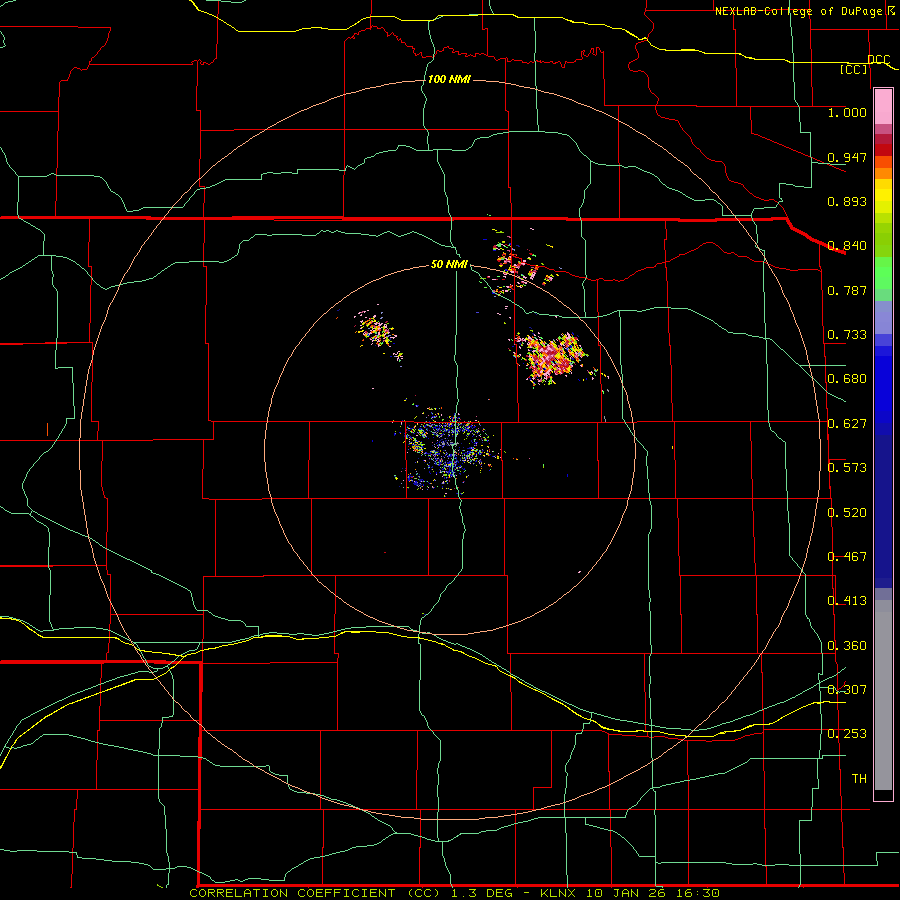This screenshot has width=900, height=900.
Task: Click the 50 NMI range ring label
Action: pyautogui.click(x=449, y=265)
